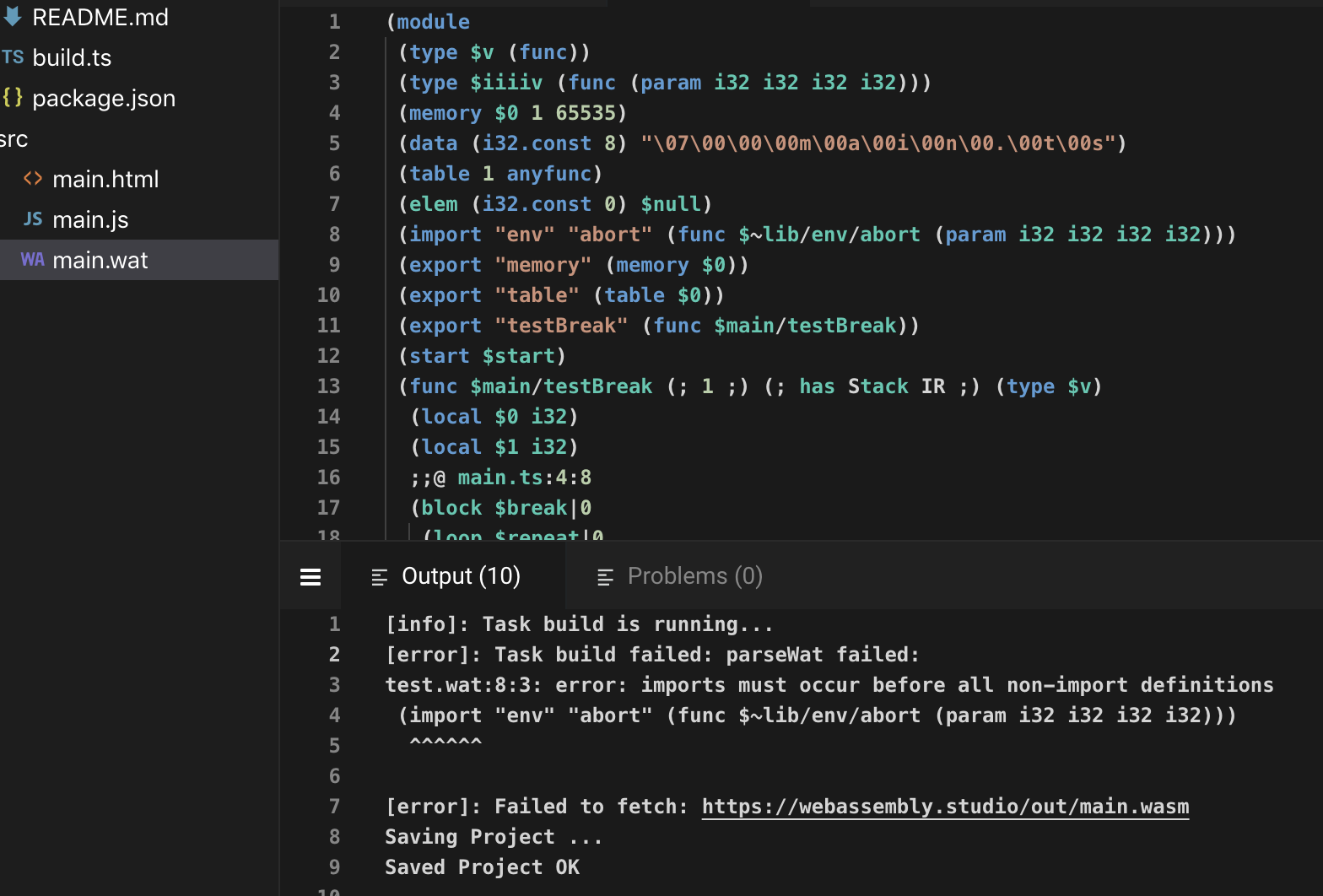The width and height of the screenshot is (1323, 896).
Task: Open package.json in the file tree
Action: (104, 98)
